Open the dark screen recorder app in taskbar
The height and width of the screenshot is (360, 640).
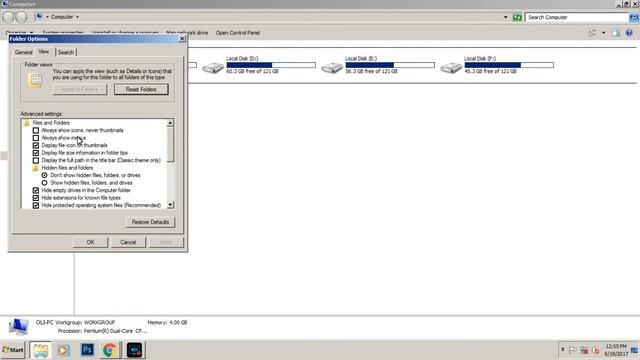point(134,350)
